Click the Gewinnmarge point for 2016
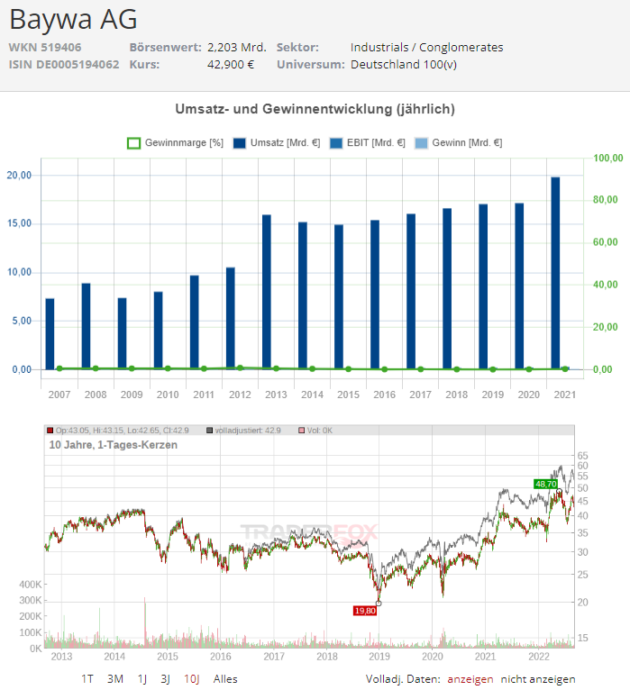 tap(385, 369)
